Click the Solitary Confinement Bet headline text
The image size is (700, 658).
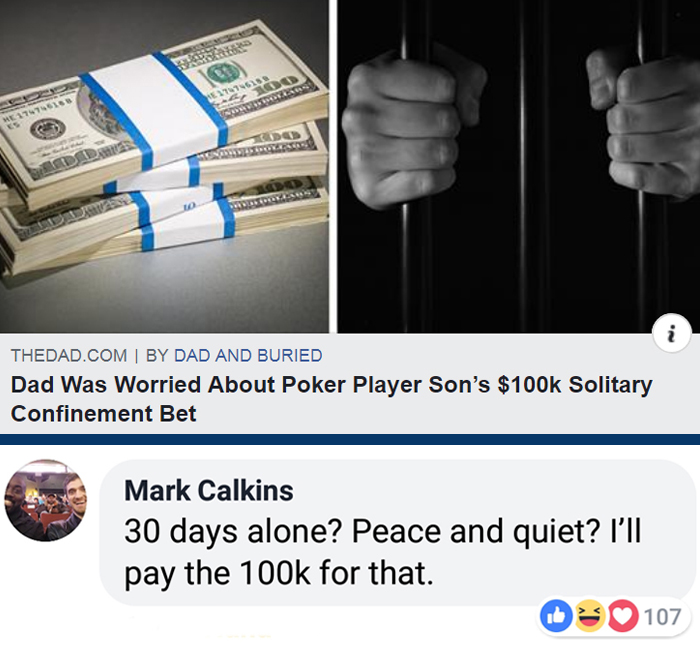pyautogui.click(x=331, y=399)
